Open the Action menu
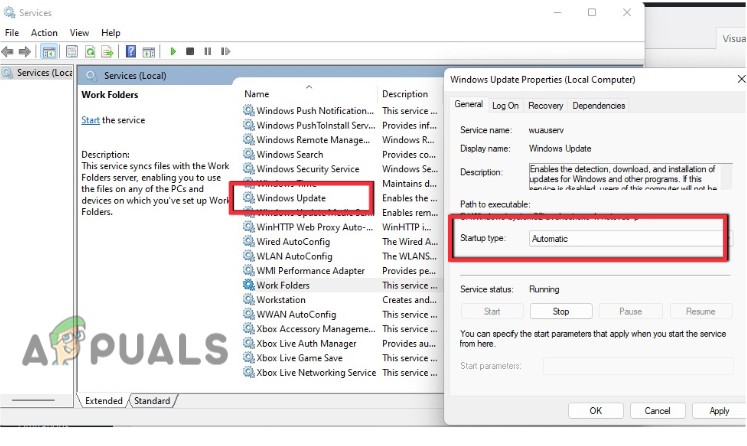Image resolution: width=747 pixels, height=446 pixels. point(44,33)
